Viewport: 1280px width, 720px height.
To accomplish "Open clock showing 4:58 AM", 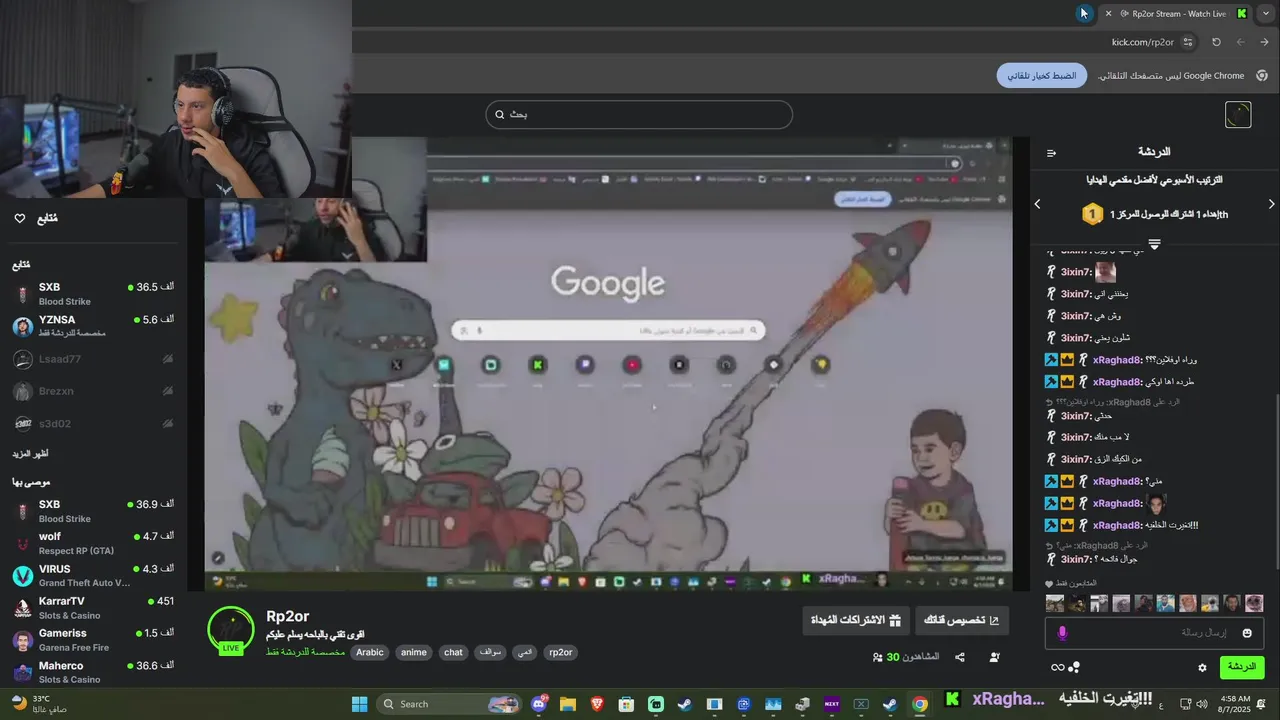I will [1235, 704].
